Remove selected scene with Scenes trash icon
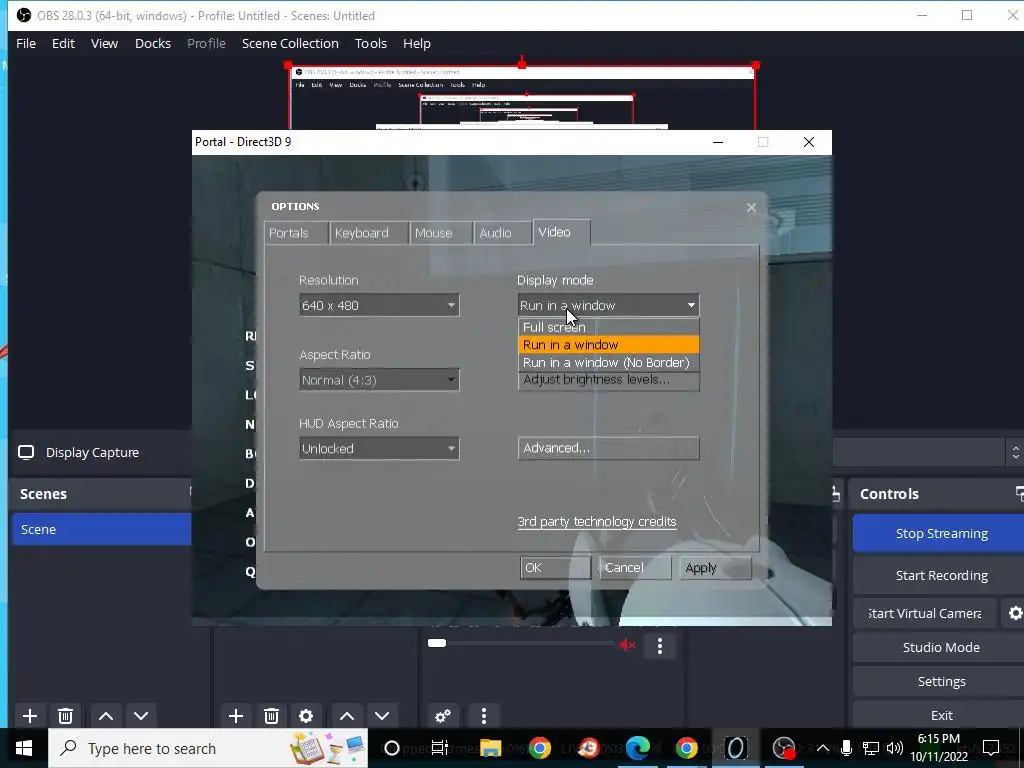This screenshot has height=768, width=1024. [x=65, y=716]
